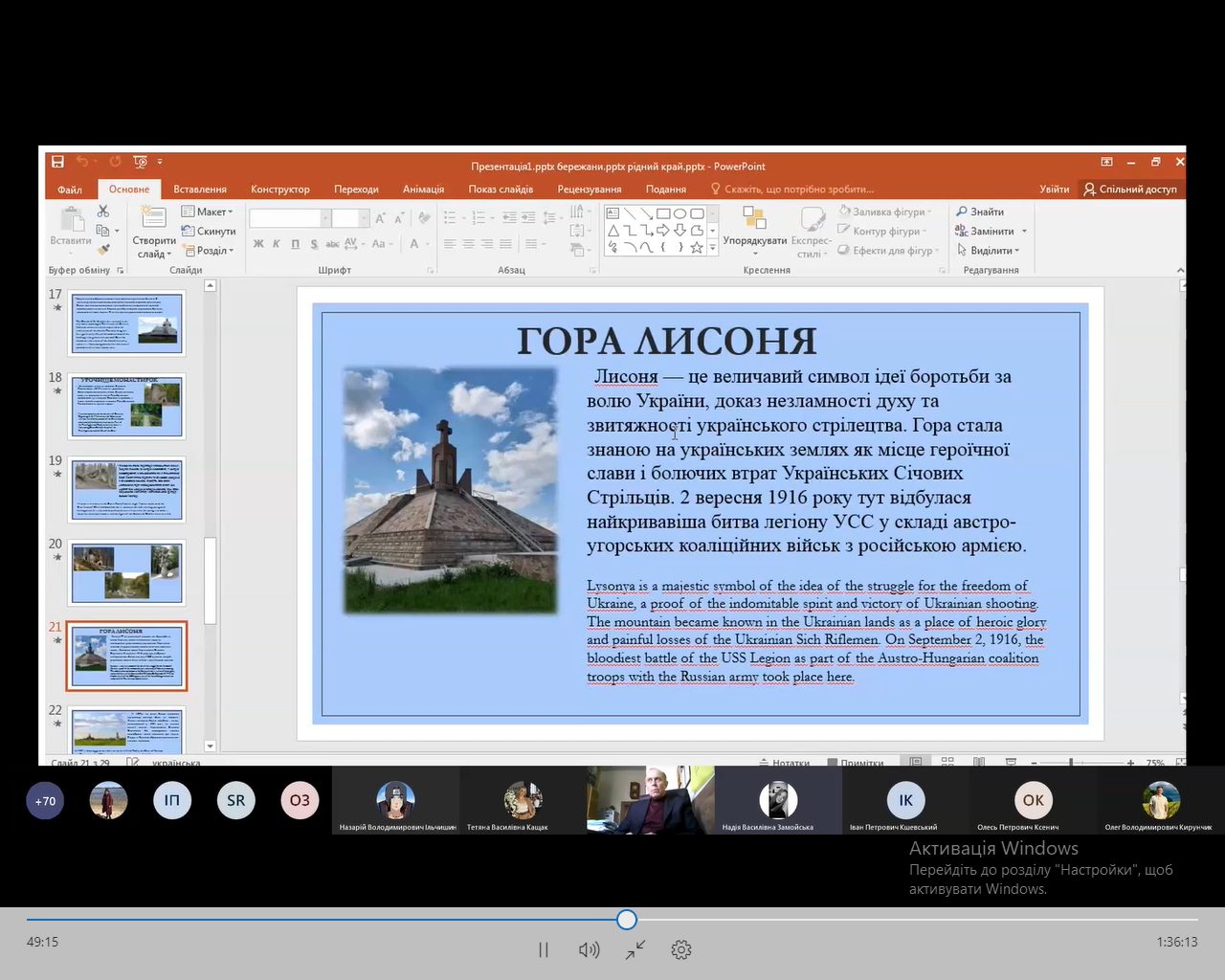Select the star shape in shapes gallery
Viewport: 1225px width, 980px height.
(x=697, y=247)
